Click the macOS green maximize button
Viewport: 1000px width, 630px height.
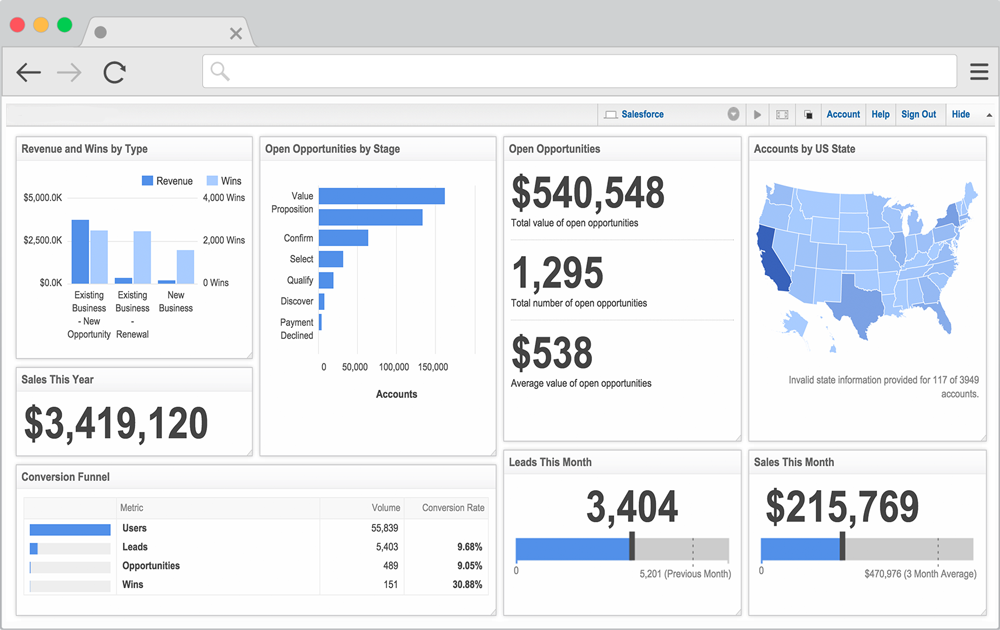[x=64, y=25]
